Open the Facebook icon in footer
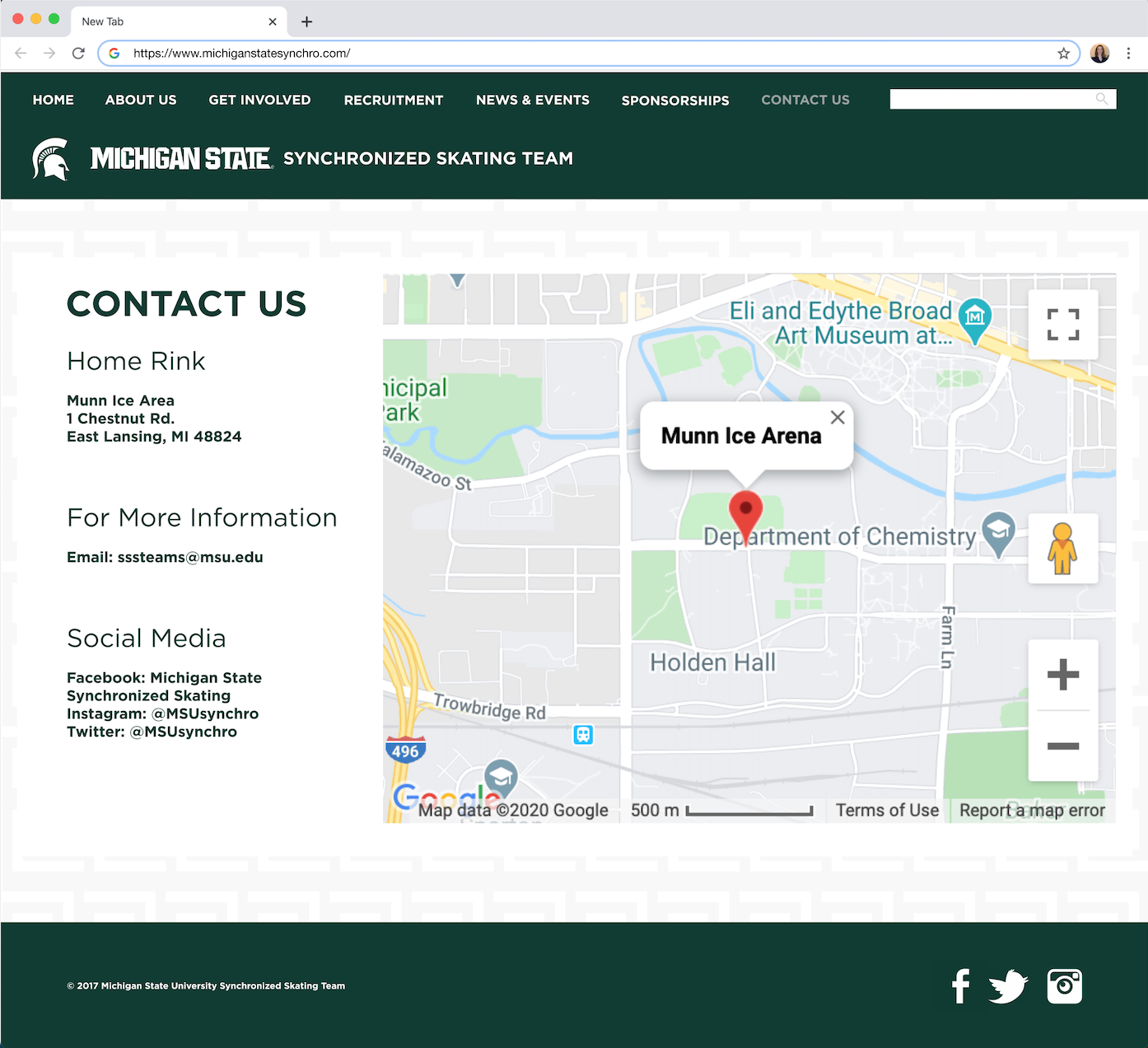This screenshot has width=1148, height=1048. 960,986
